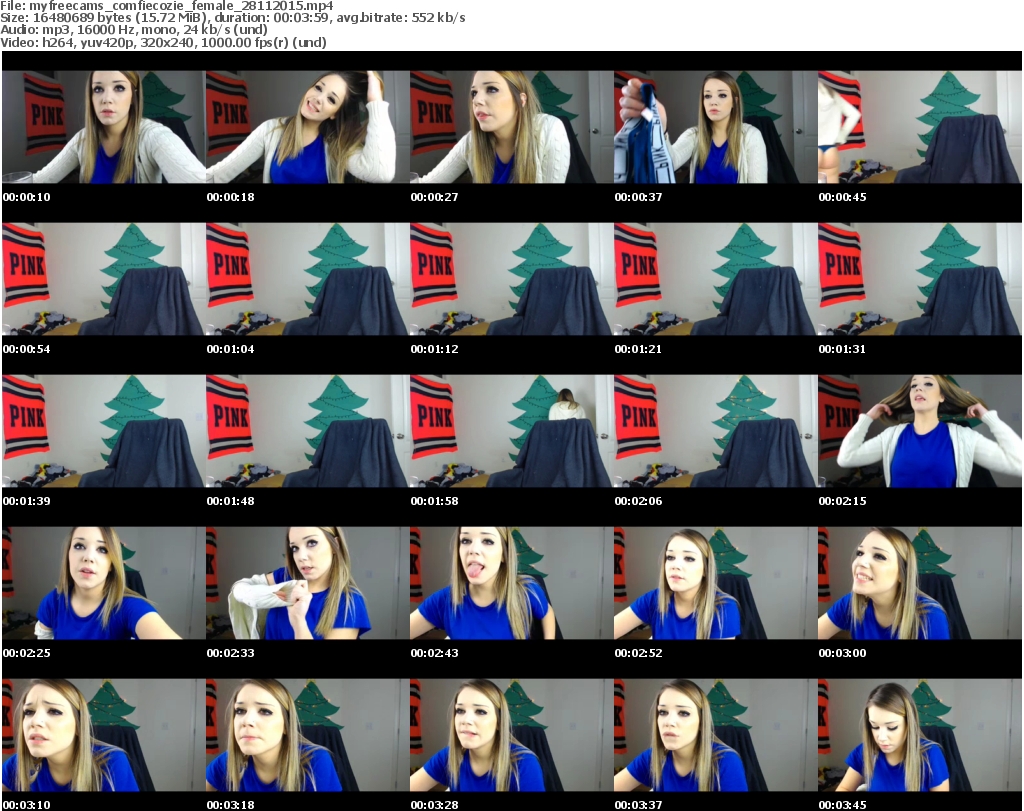Screen dimensions: 1024x811
Task: Choose the frame marked 00:03:18
Action: 308,735
